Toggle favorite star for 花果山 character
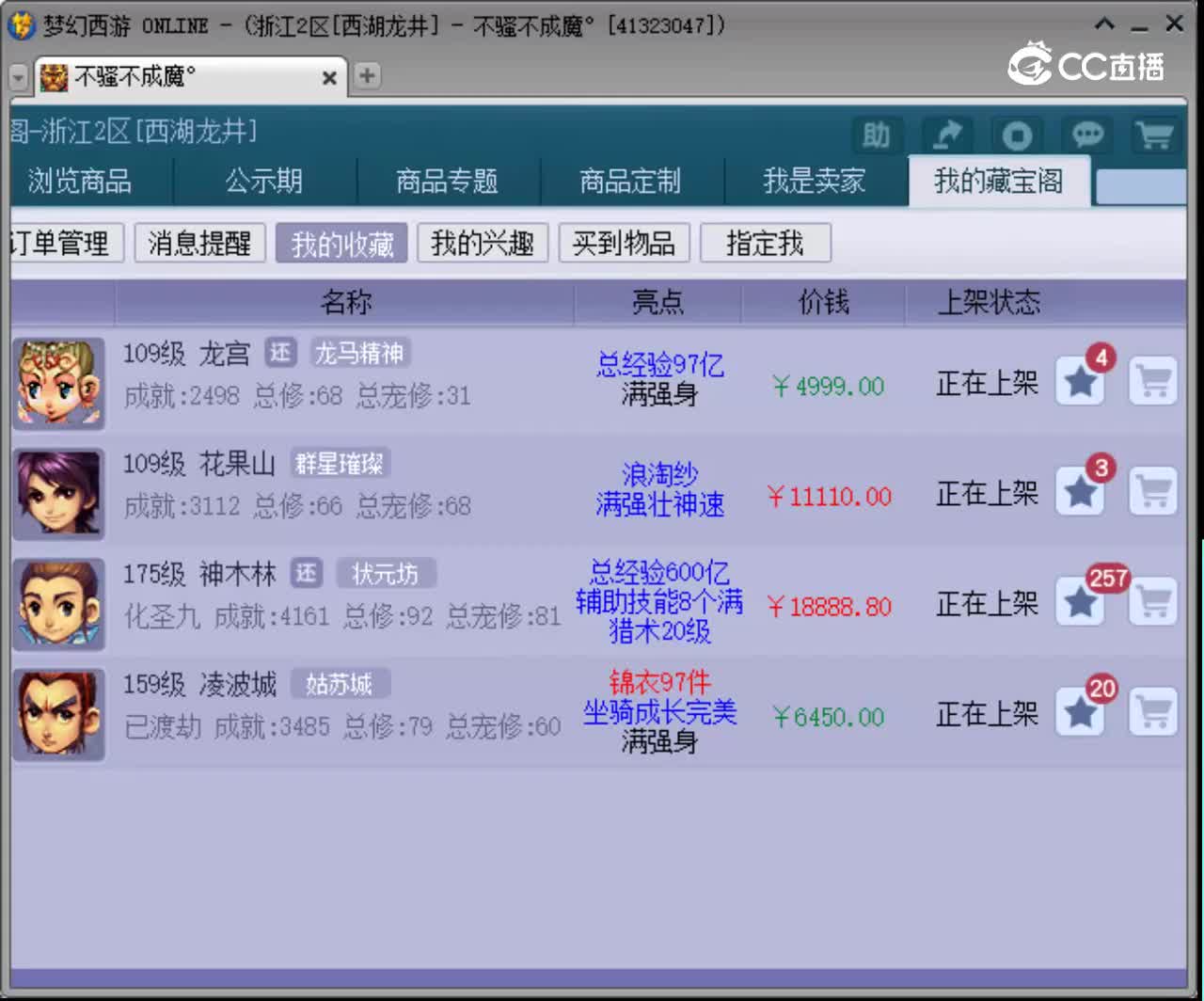The height and width of the screenshot is (1001, 1204). coord(1080,491)
